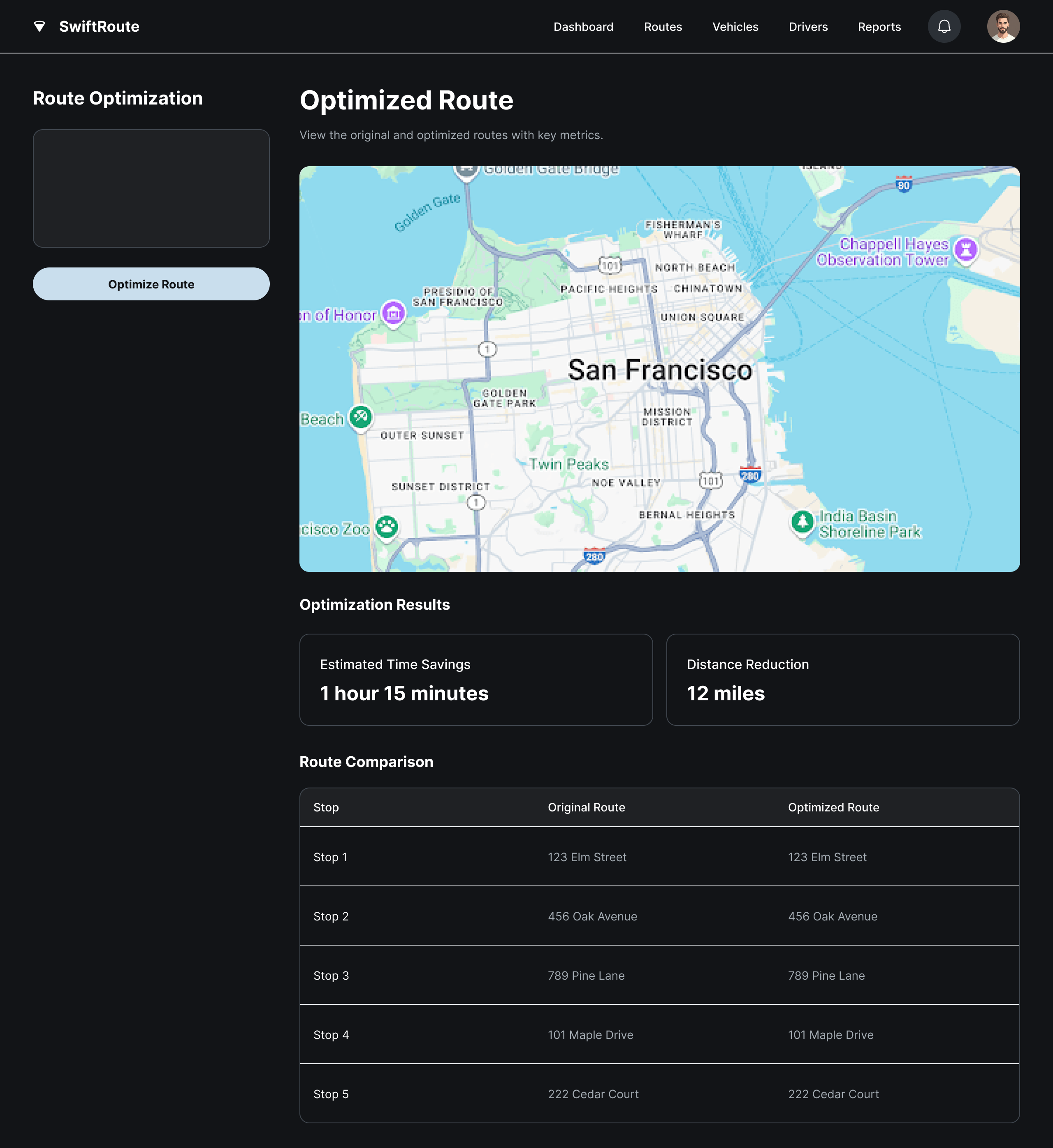Go to the Dashboard menu item
Screen dimensions: 1053x1148
click(583, 27)
